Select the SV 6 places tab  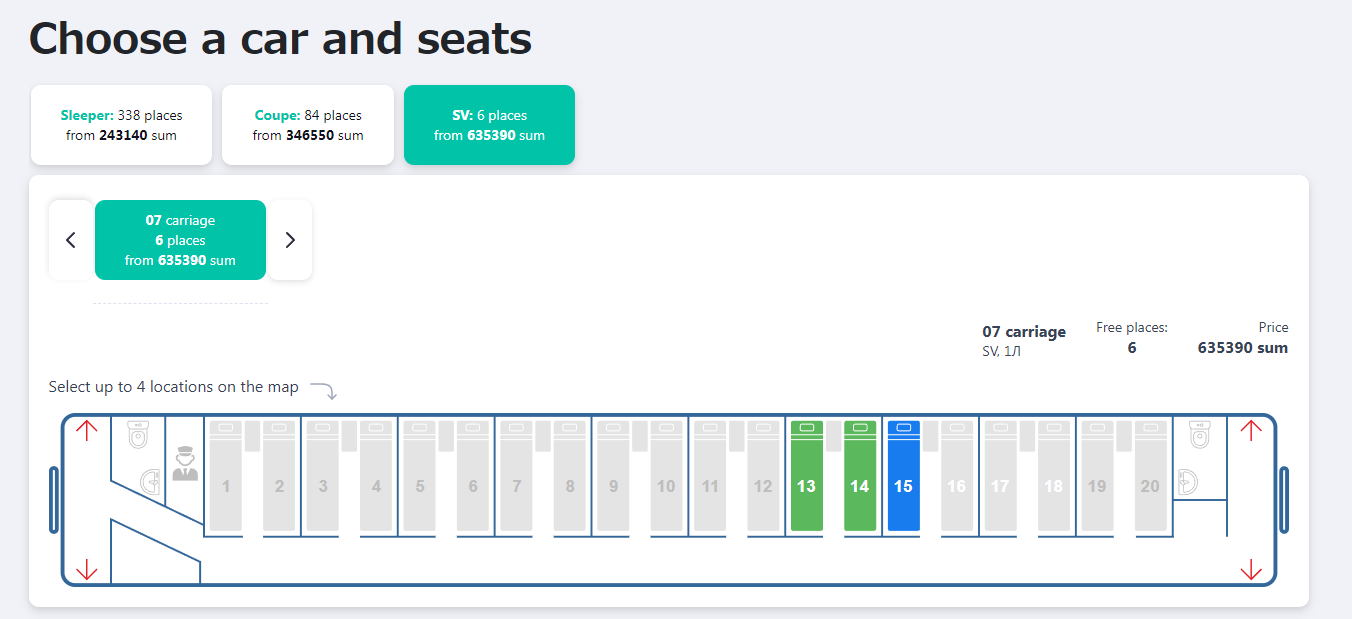[489, 125]
